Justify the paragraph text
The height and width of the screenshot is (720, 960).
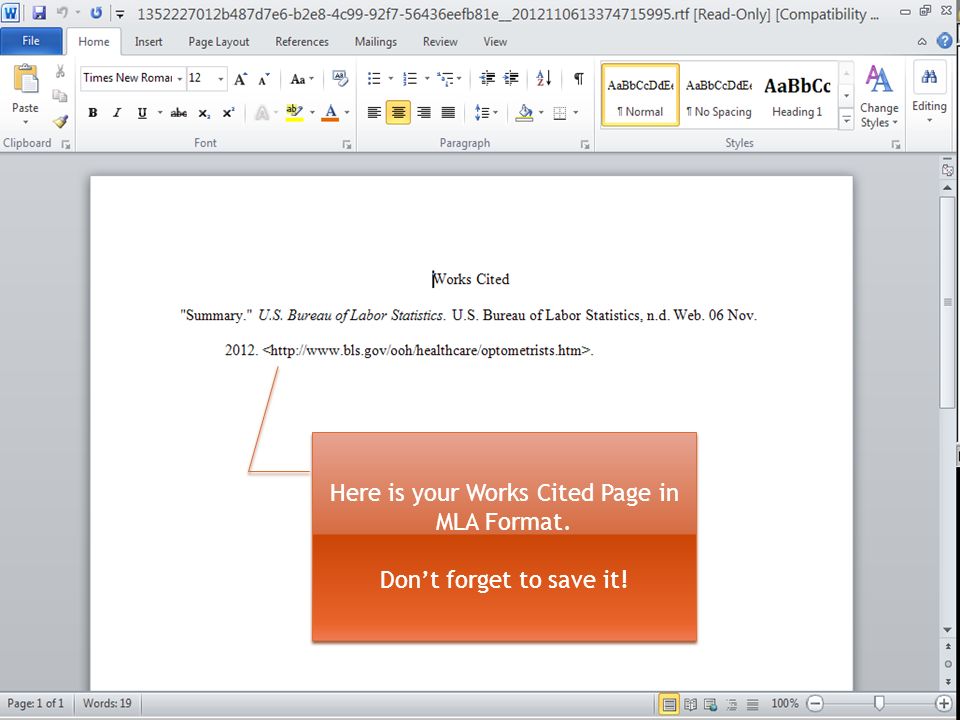point(448,113)
